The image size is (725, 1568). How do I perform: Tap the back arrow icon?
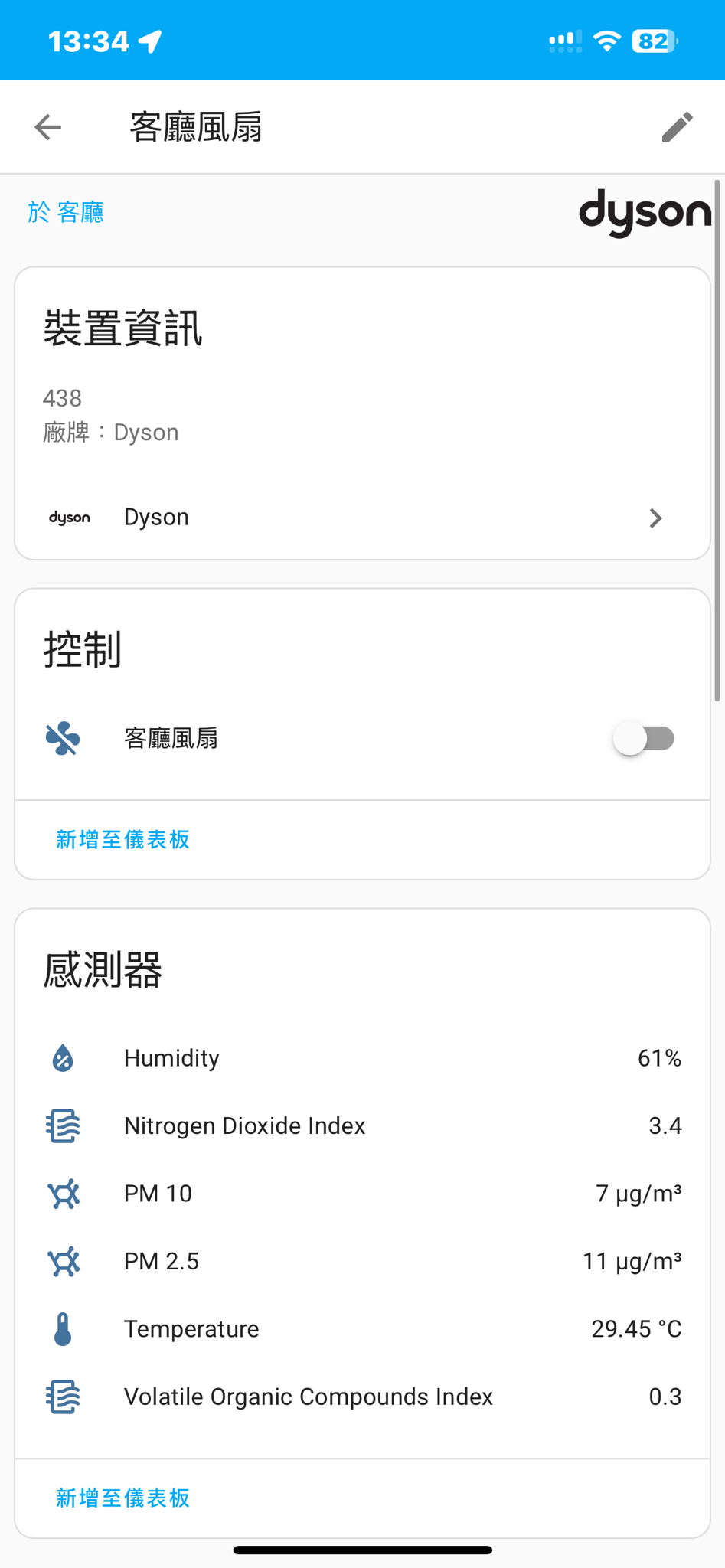click(47, 127)
